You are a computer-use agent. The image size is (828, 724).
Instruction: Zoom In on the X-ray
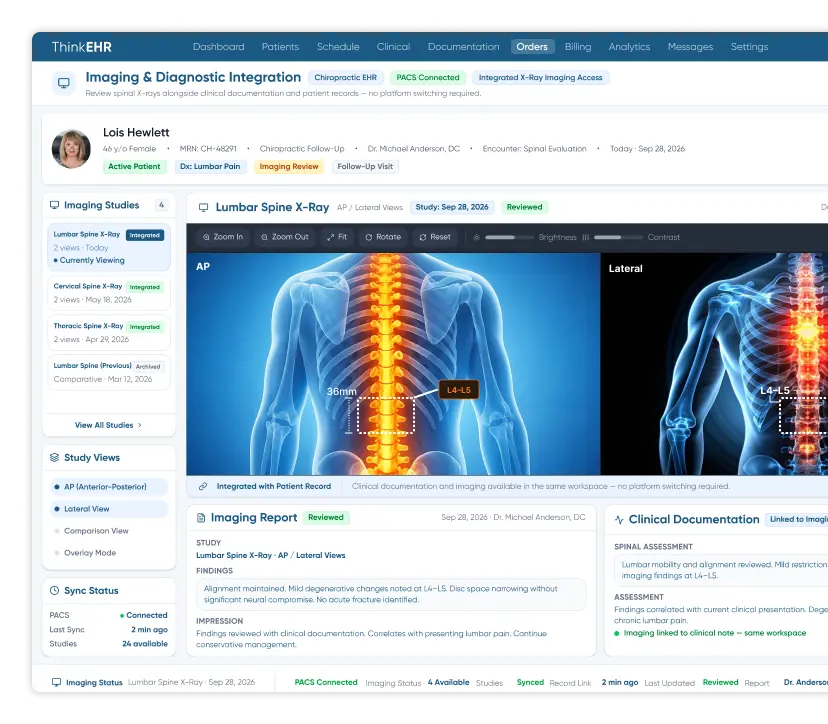click(x=223, y=237)
